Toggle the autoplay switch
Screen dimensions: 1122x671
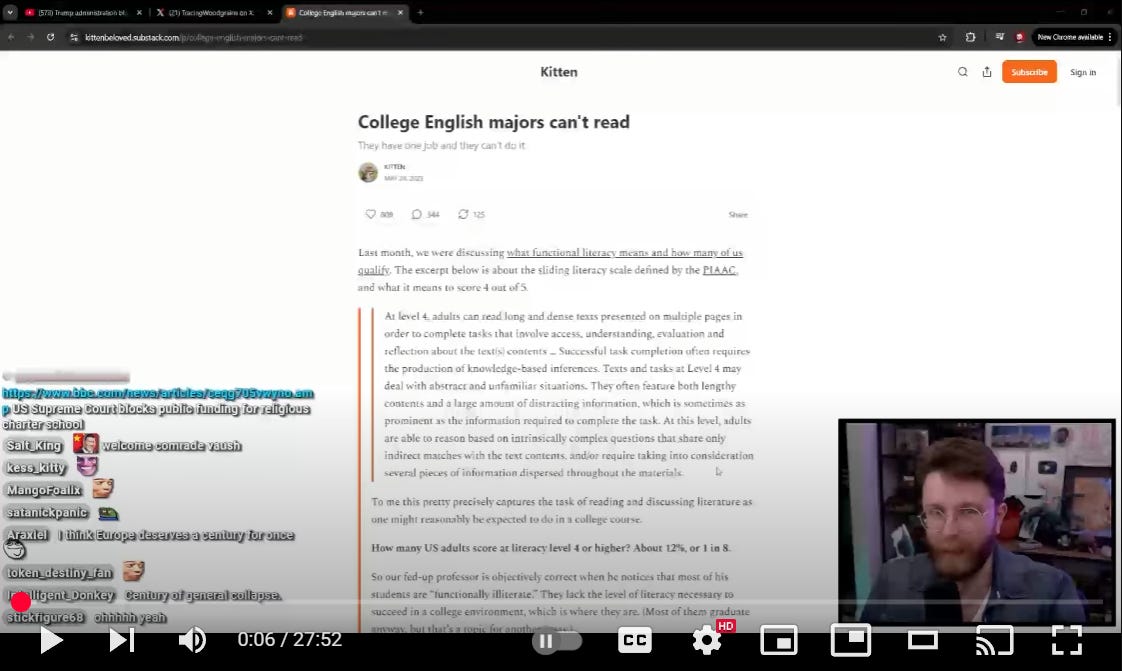556,642
